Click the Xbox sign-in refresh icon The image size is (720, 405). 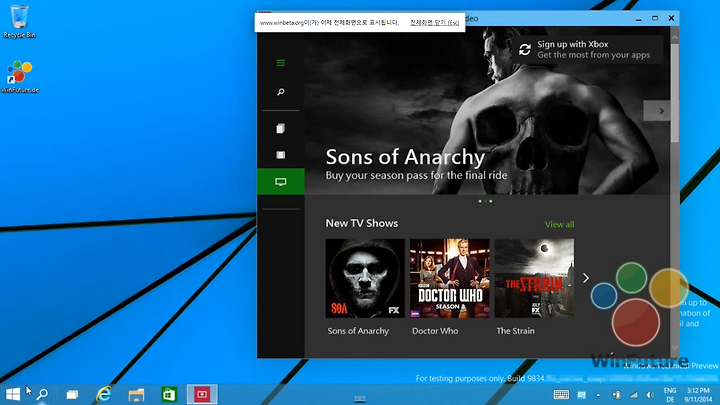point(525,49)
